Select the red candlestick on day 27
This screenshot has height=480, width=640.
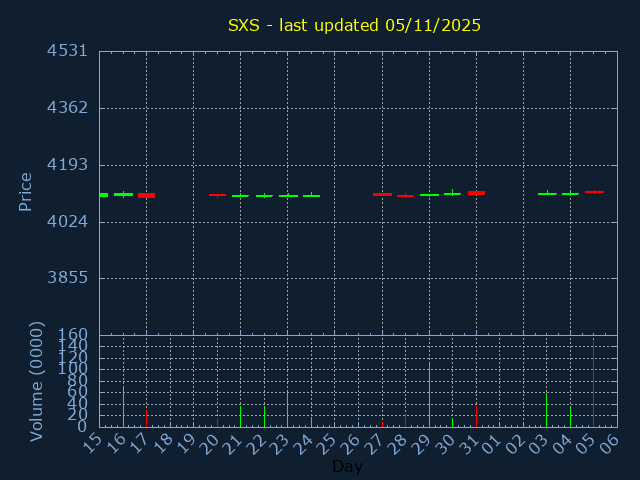click(382, 194)
